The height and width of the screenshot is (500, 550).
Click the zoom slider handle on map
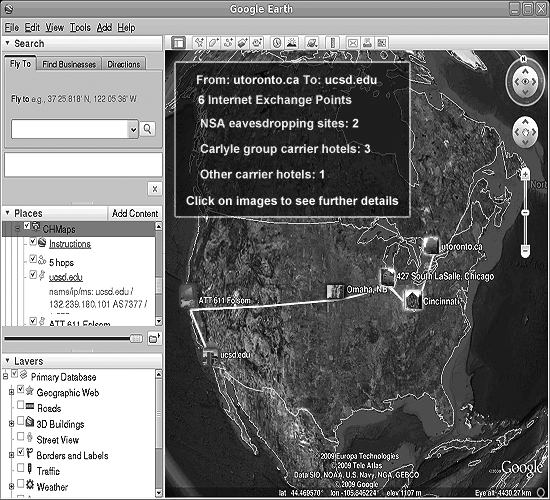pyautogui.click(x=525, y=213)
